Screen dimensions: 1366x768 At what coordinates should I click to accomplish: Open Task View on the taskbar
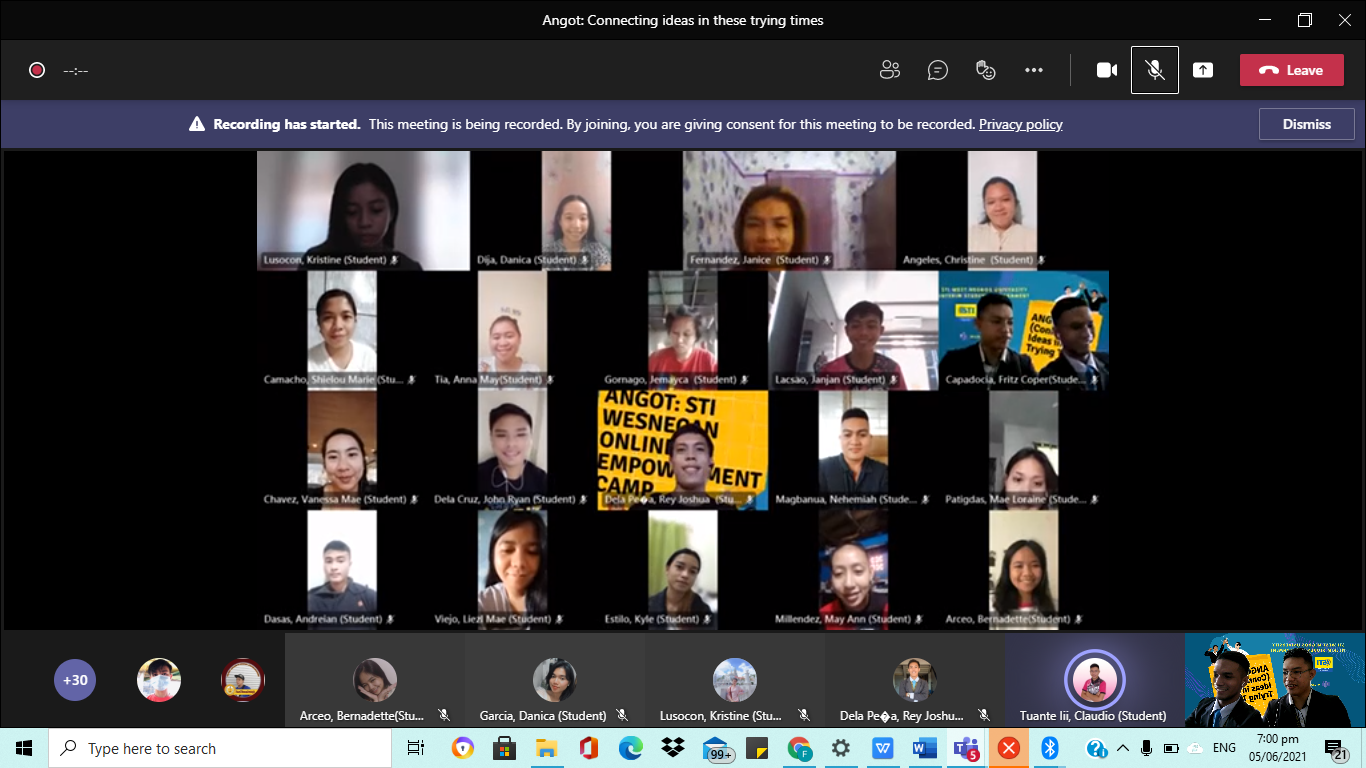(416, 748)
